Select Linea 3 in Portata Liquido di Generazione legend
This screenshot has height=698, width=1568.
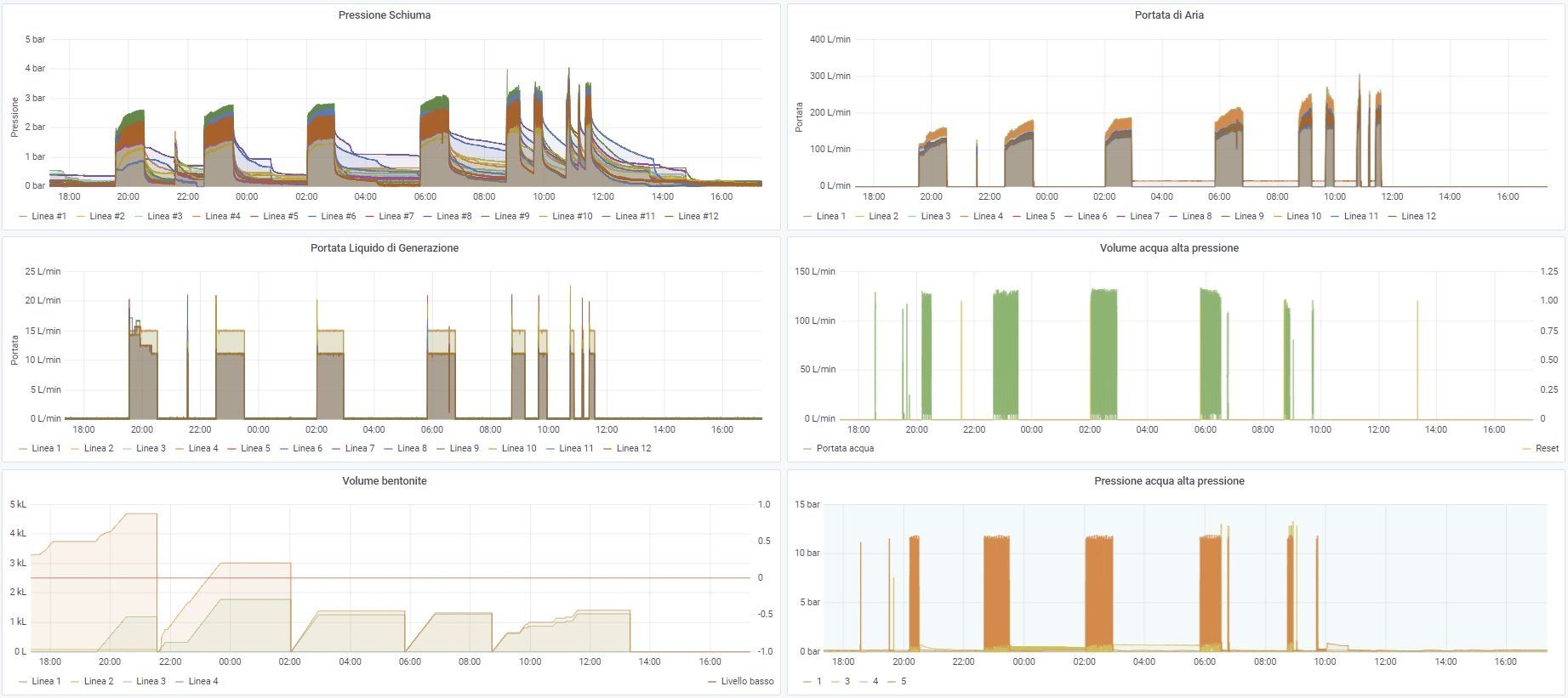pos(151,448)
